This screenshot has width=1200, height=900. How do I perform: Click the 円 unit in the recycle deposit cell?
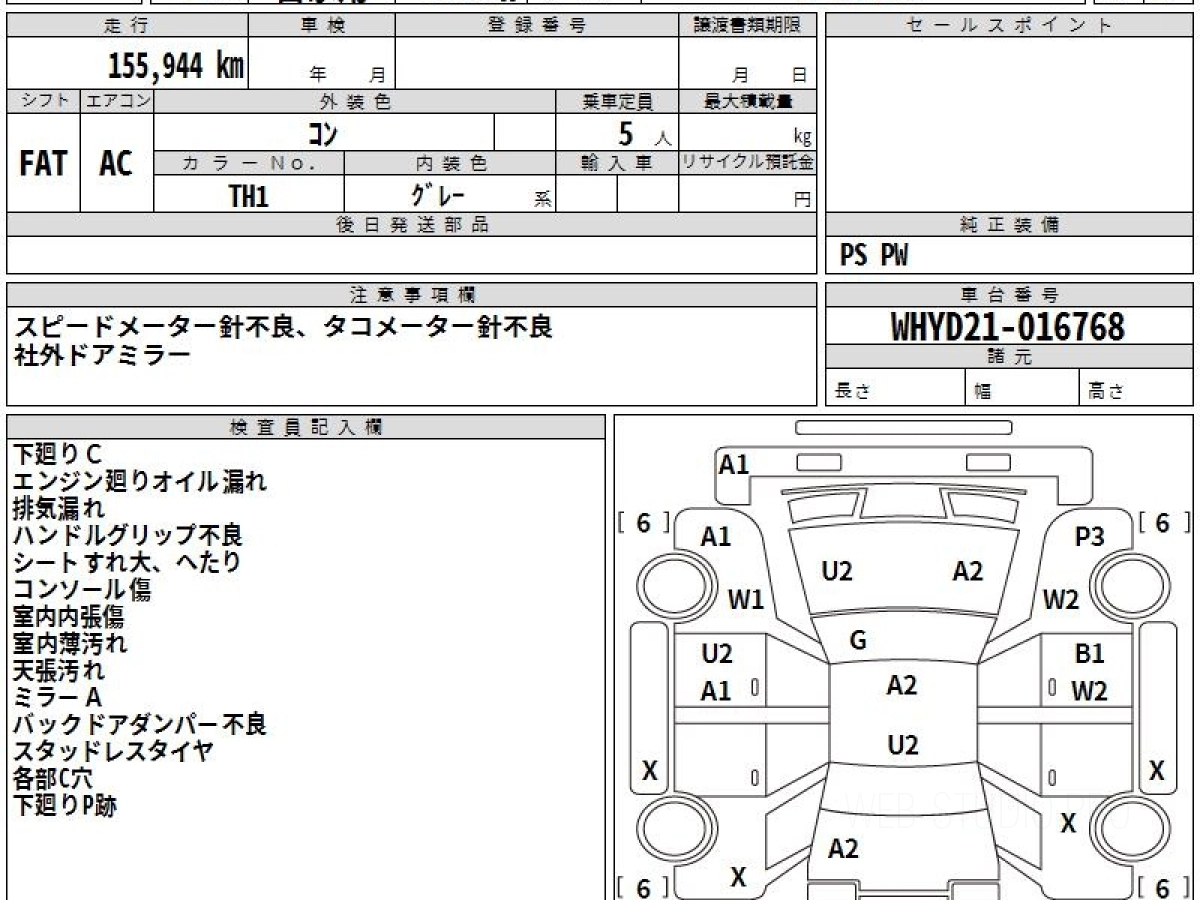802,199
